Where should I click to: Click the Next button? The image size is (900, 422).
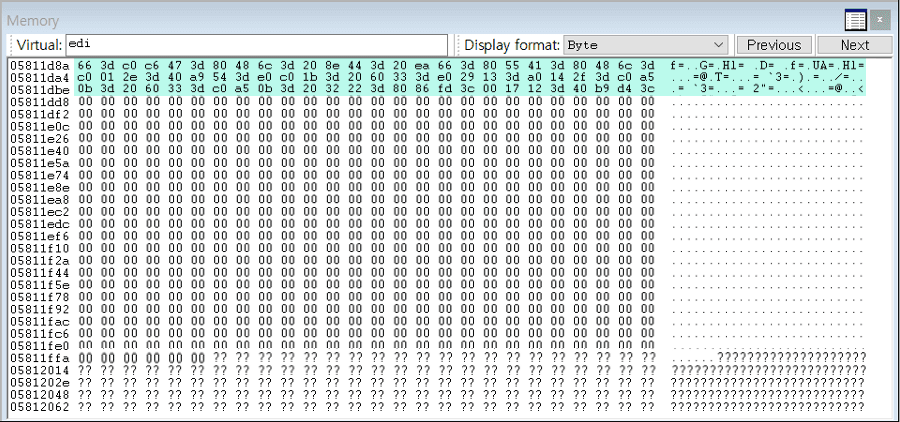(x=855, y=45)
